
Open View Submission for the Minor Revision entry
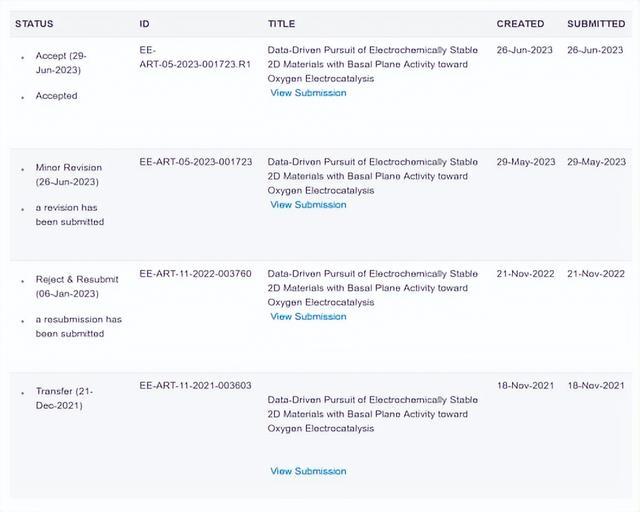(308, 205)
